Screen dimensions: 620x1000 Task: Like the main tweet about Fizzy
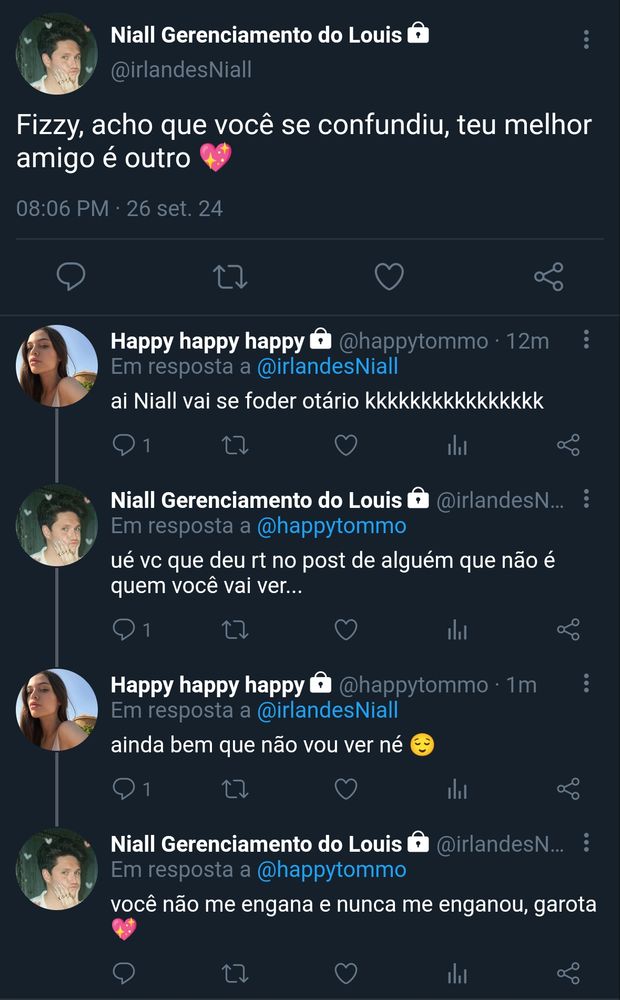pos(388,276)
